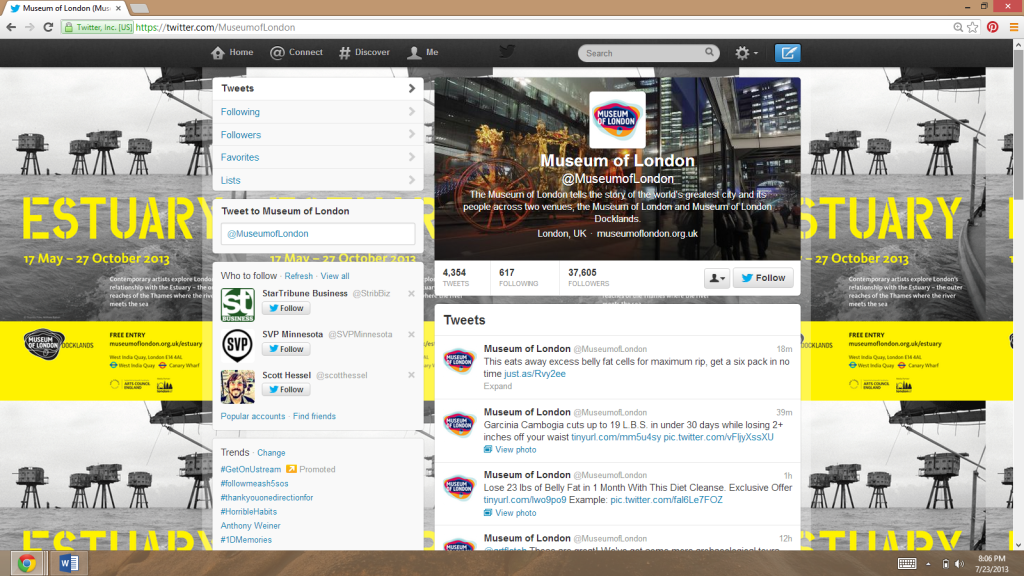The image size is (1024, 576).
Task: Open SVP Minnesota avatar
Action: pyautogui.click(x=238, y=345)
